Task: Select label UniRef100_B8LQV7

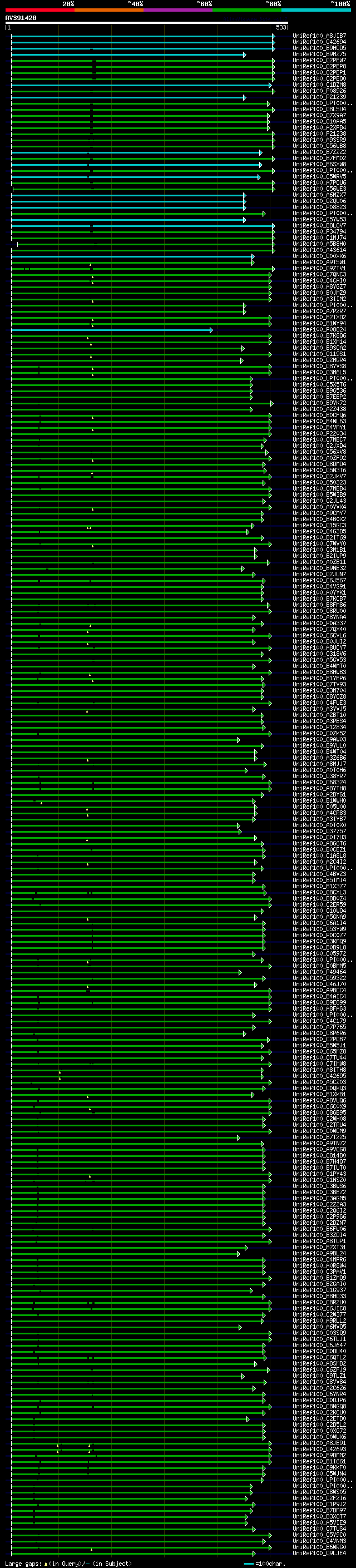Action: click(319, 225)
